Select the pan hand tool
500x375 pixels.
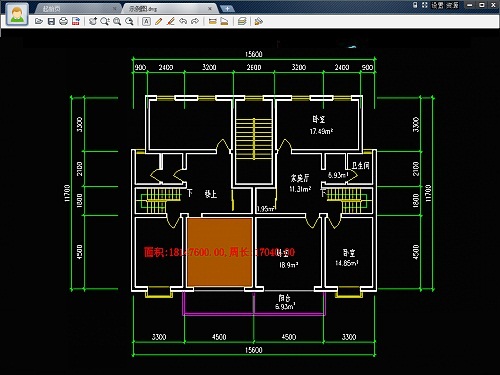click(93, 22)
